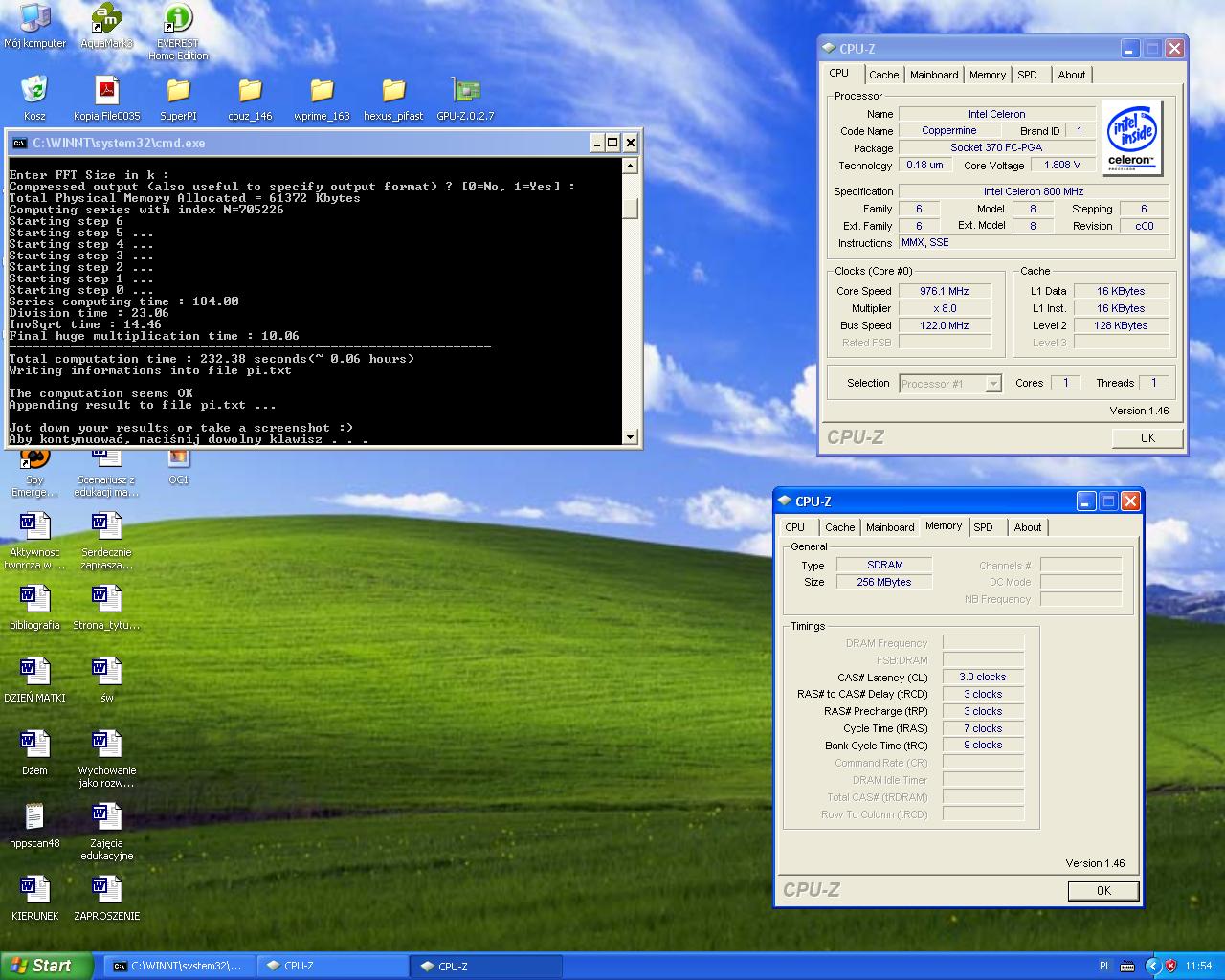Image resolution: width=1225 pixels, height=980 pixels.
Task: Select Serdecznie zaprasza Word document
Action: (x=106, y=541)
